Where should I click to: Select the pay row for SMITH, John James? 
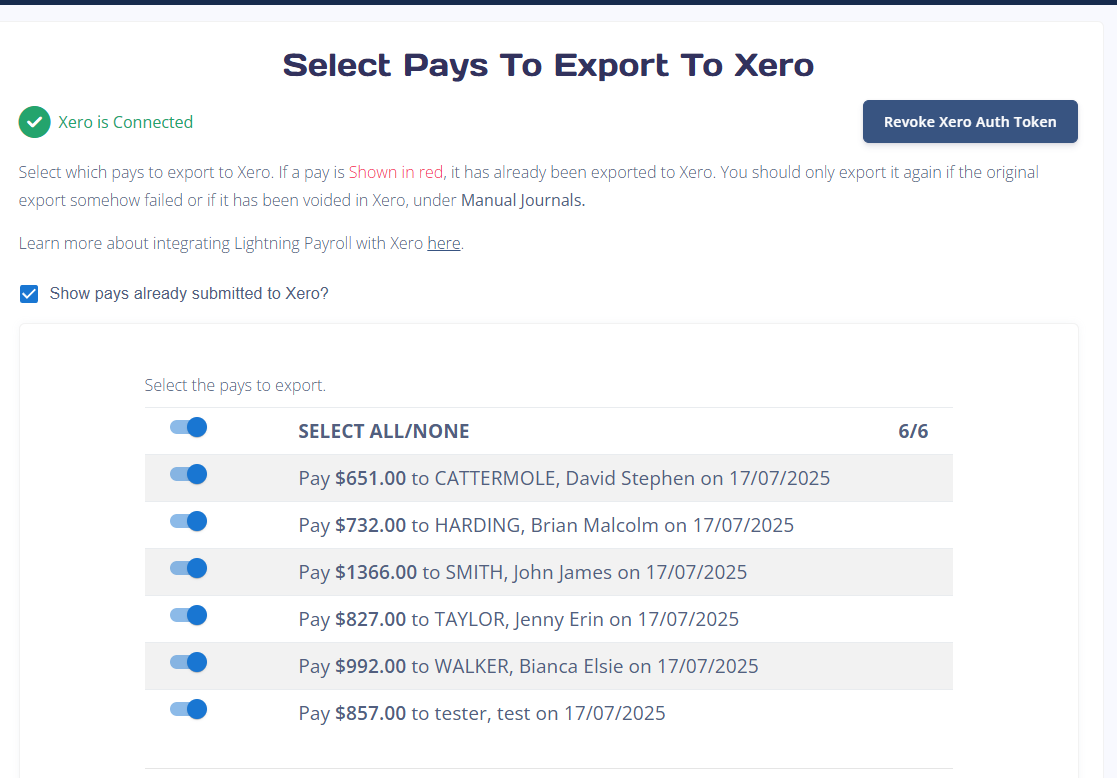[x=524, y=571]
